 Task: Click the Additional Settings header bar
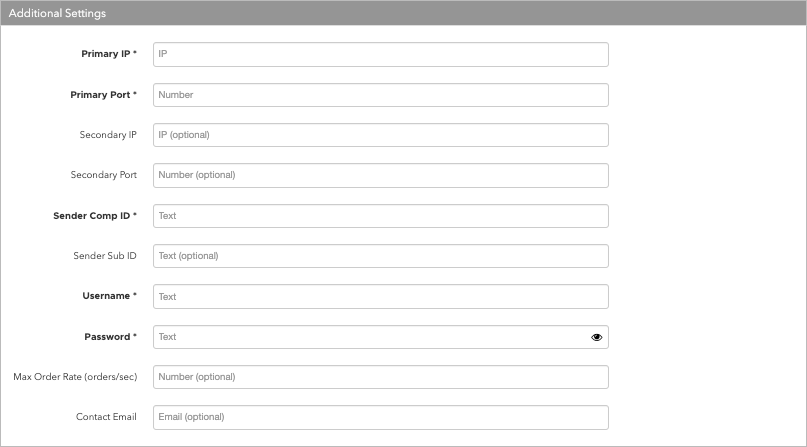point(404,13)
